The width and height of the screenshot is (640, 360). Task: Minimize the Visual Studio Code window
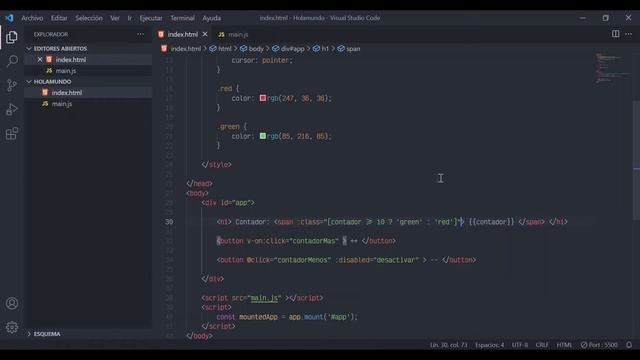(582, 18)
